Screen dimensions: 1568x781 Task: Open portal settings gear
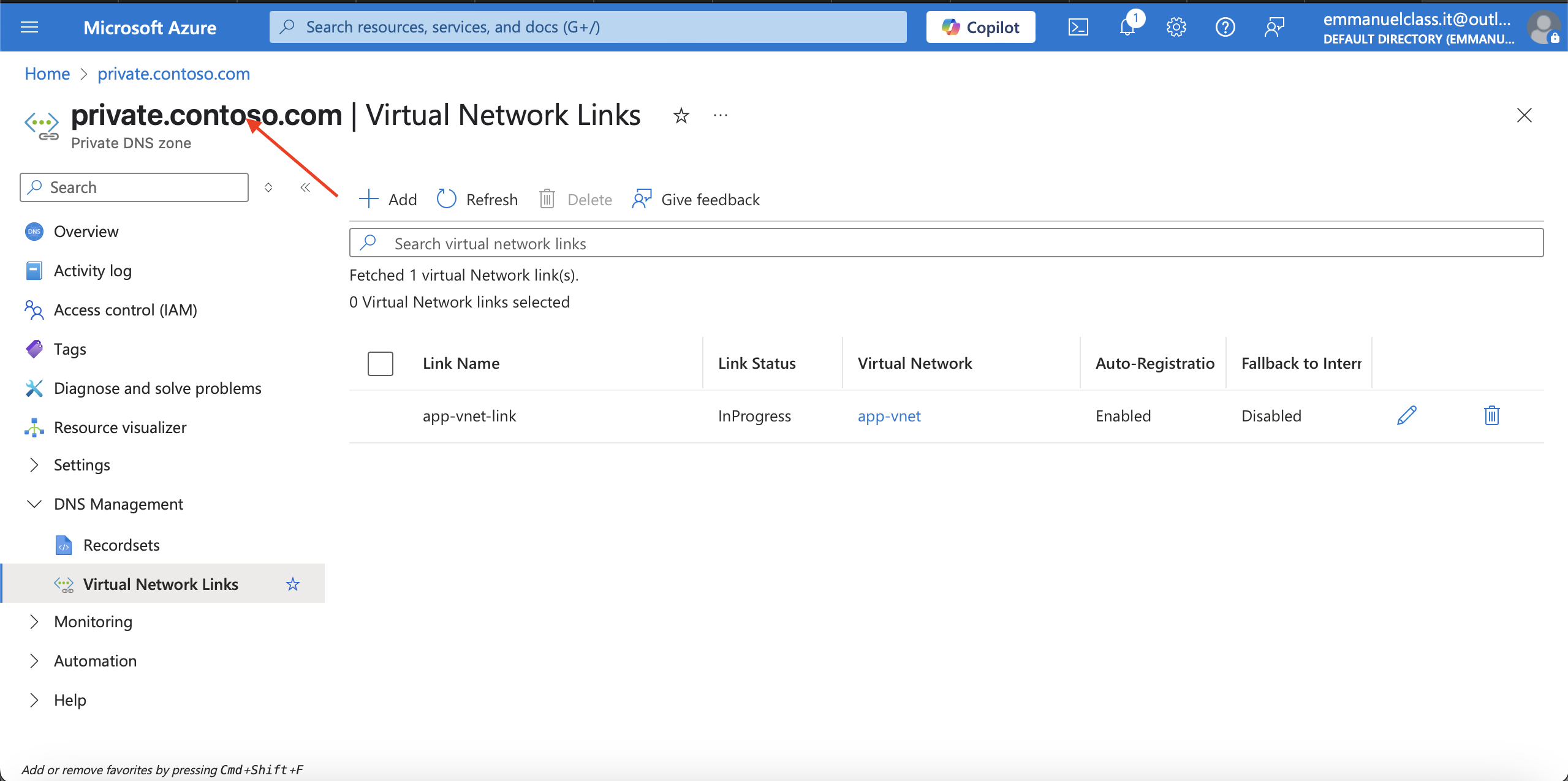(1176, 27)
